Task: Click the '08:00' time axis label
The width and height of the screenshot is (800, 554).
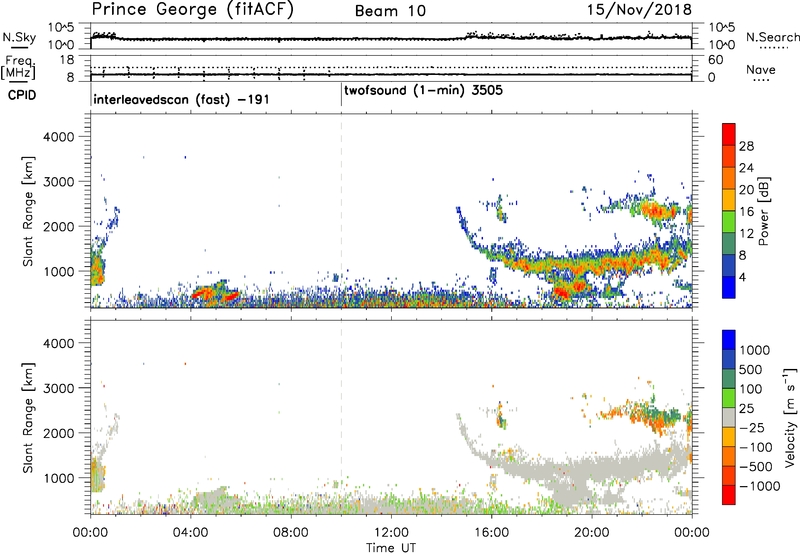Action: click(x=291, y=533)
